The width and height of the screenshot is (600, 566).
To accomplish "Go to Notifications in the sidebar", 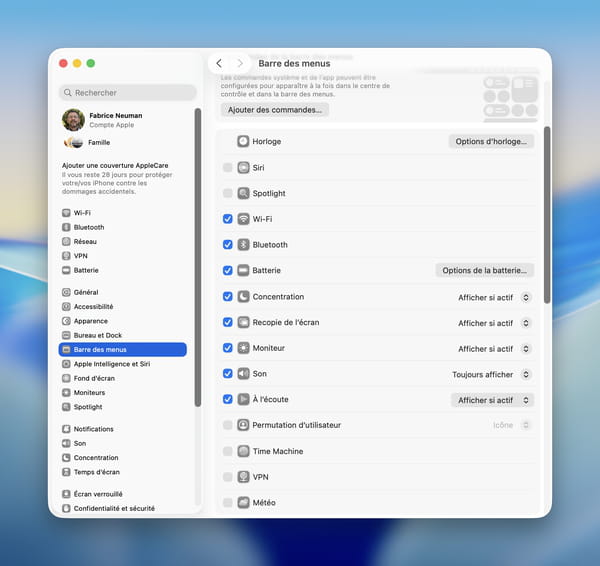I will [93, 429].
